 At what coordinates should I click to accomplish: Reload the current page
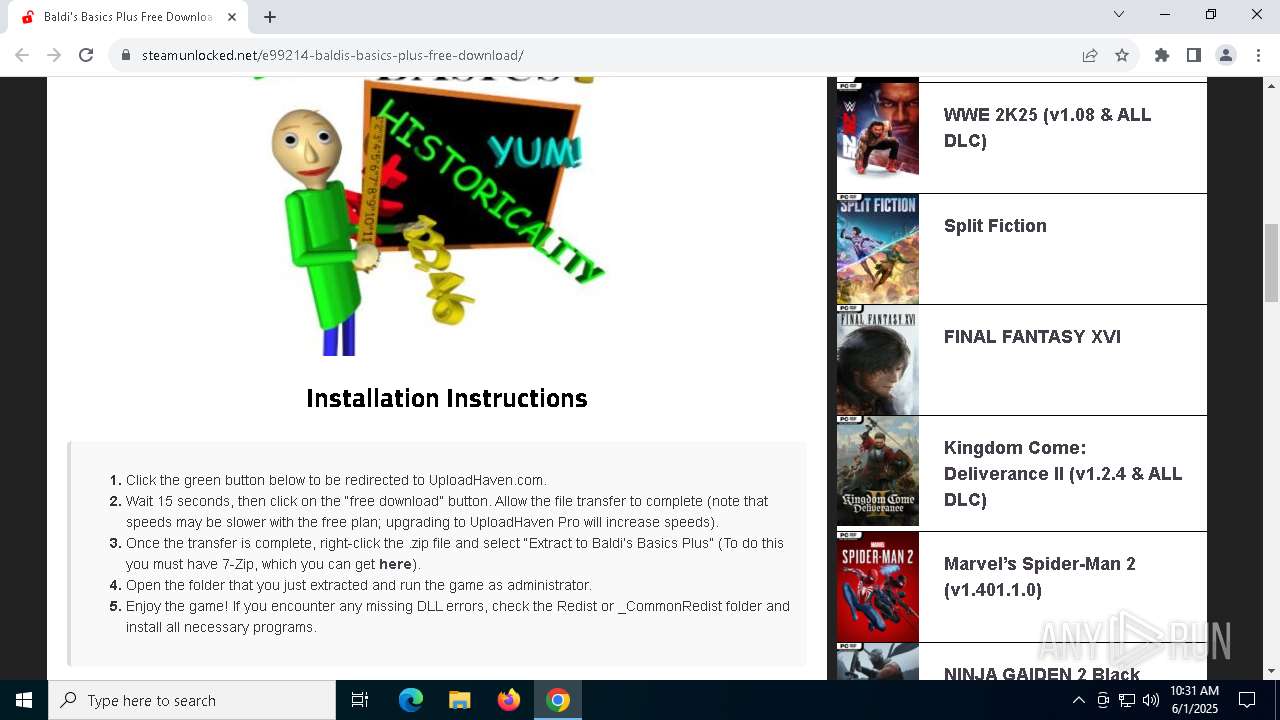coord(86,55)
